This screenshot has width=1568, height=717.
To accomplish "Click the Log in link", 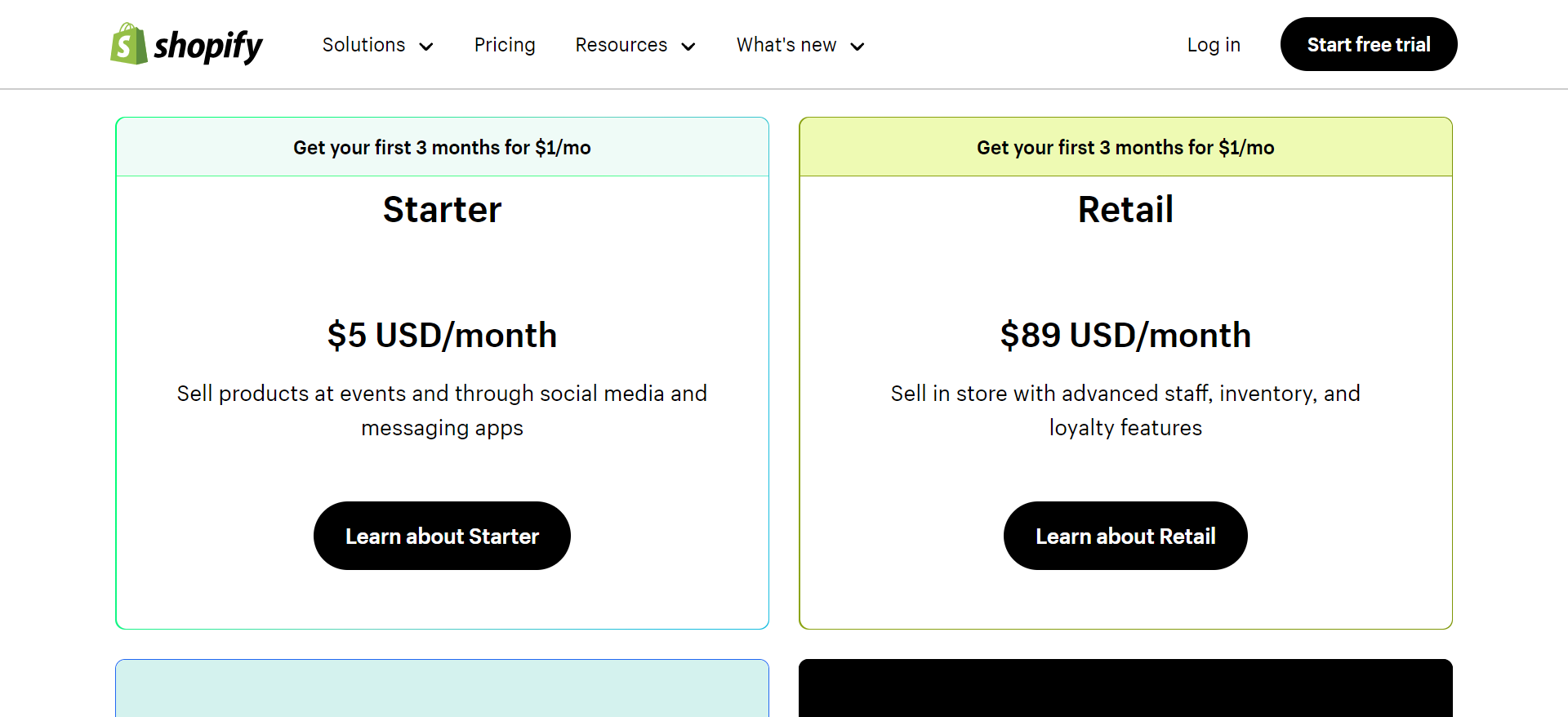I will tap(1214, 45).
